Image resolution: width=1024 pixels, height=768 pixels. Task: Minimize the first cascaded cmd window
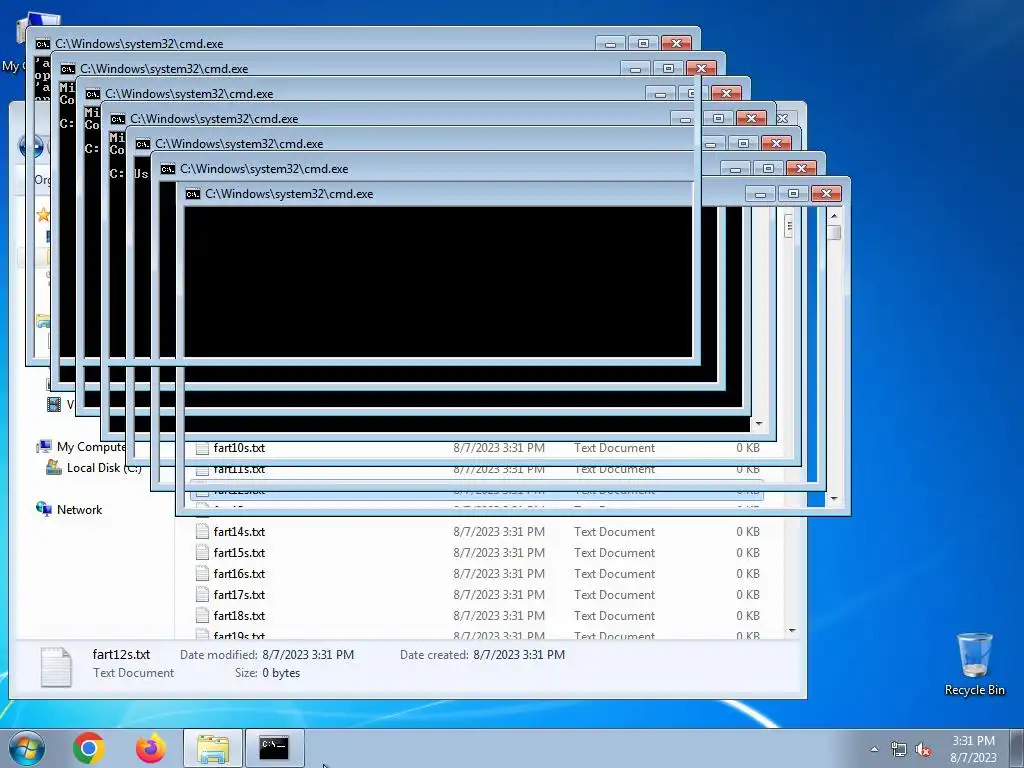(610, 43)
